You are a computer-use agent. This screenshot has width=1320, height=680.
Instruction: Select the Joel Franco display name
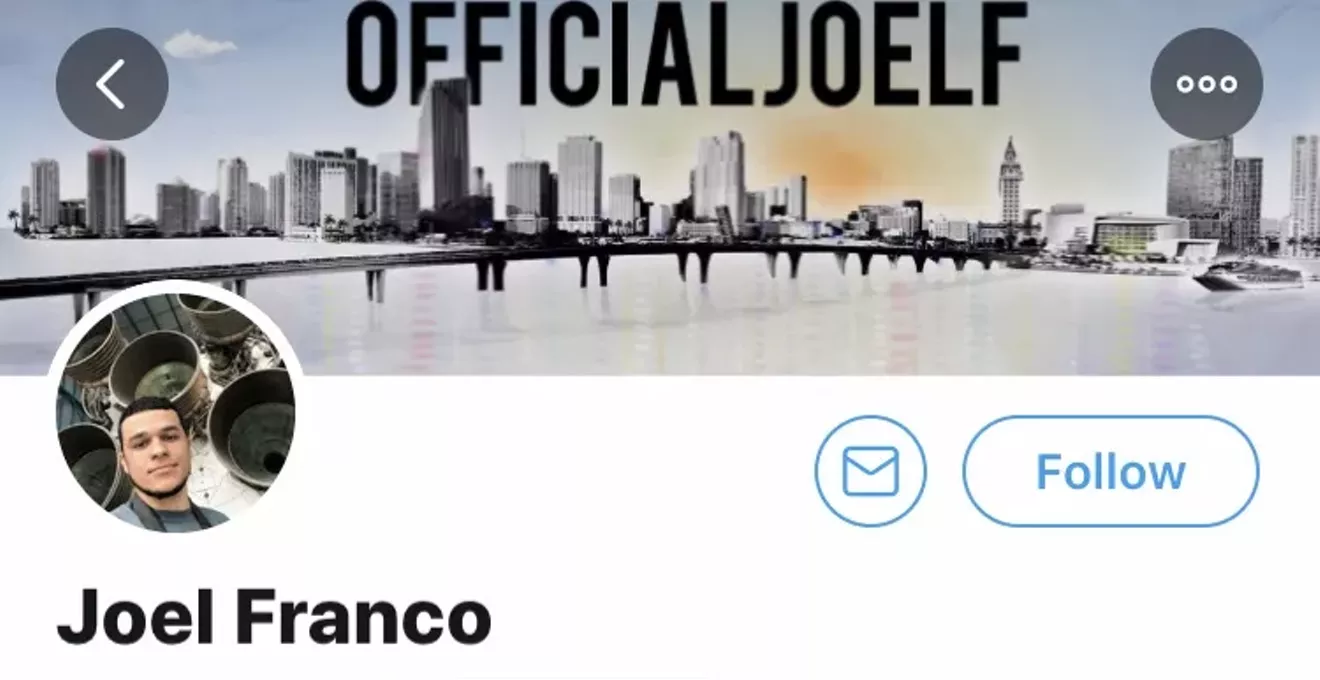[x=273, y=618]
